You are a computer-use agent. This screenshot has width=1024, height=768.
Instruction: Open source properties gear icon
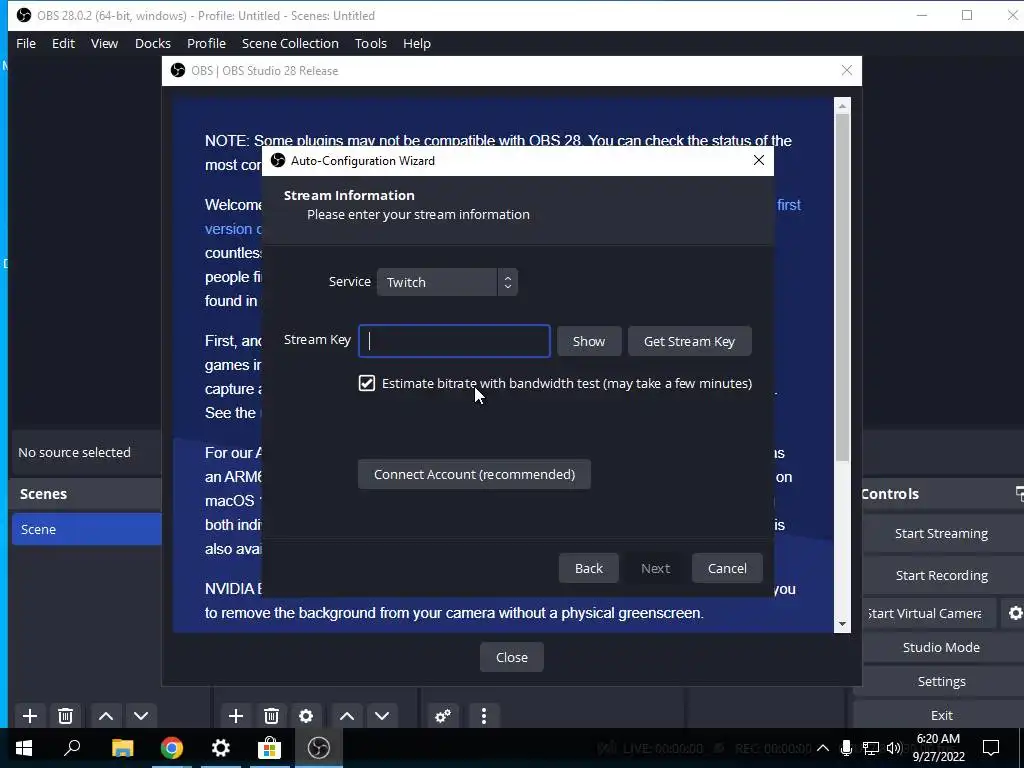306,716
